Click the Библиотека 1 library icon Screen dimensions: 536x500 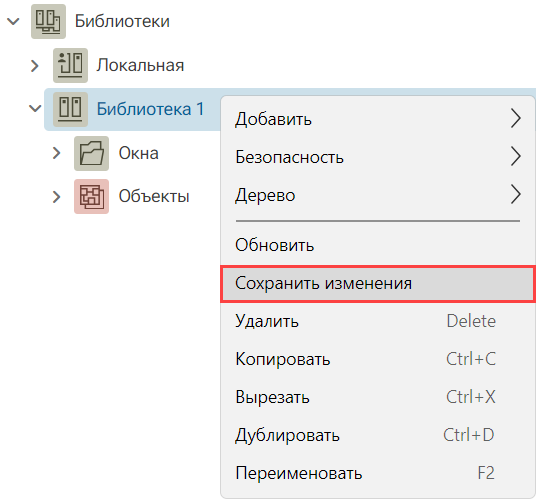click(70, 109)
